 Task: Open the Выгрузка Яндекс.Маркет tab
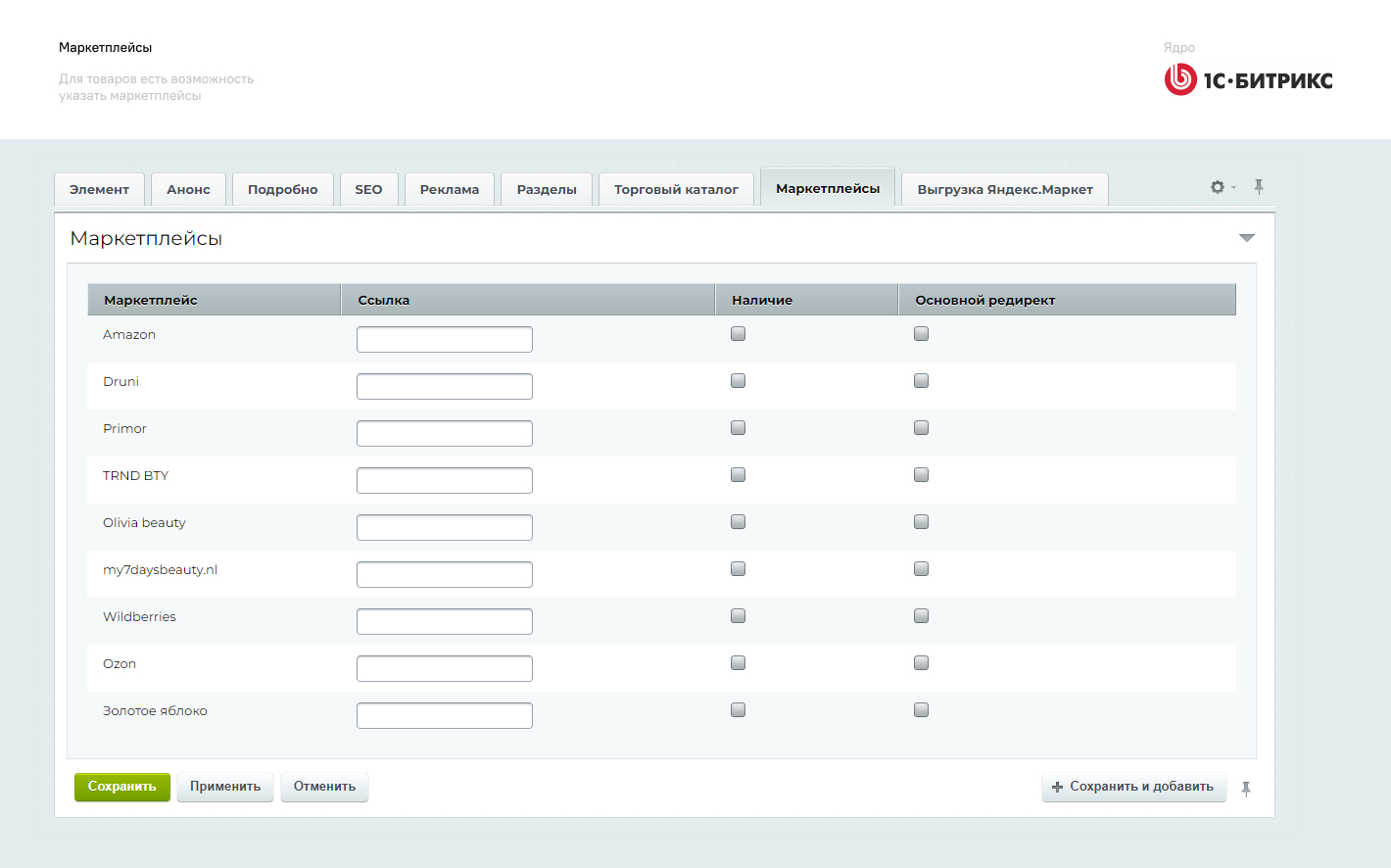[1005, 190]
